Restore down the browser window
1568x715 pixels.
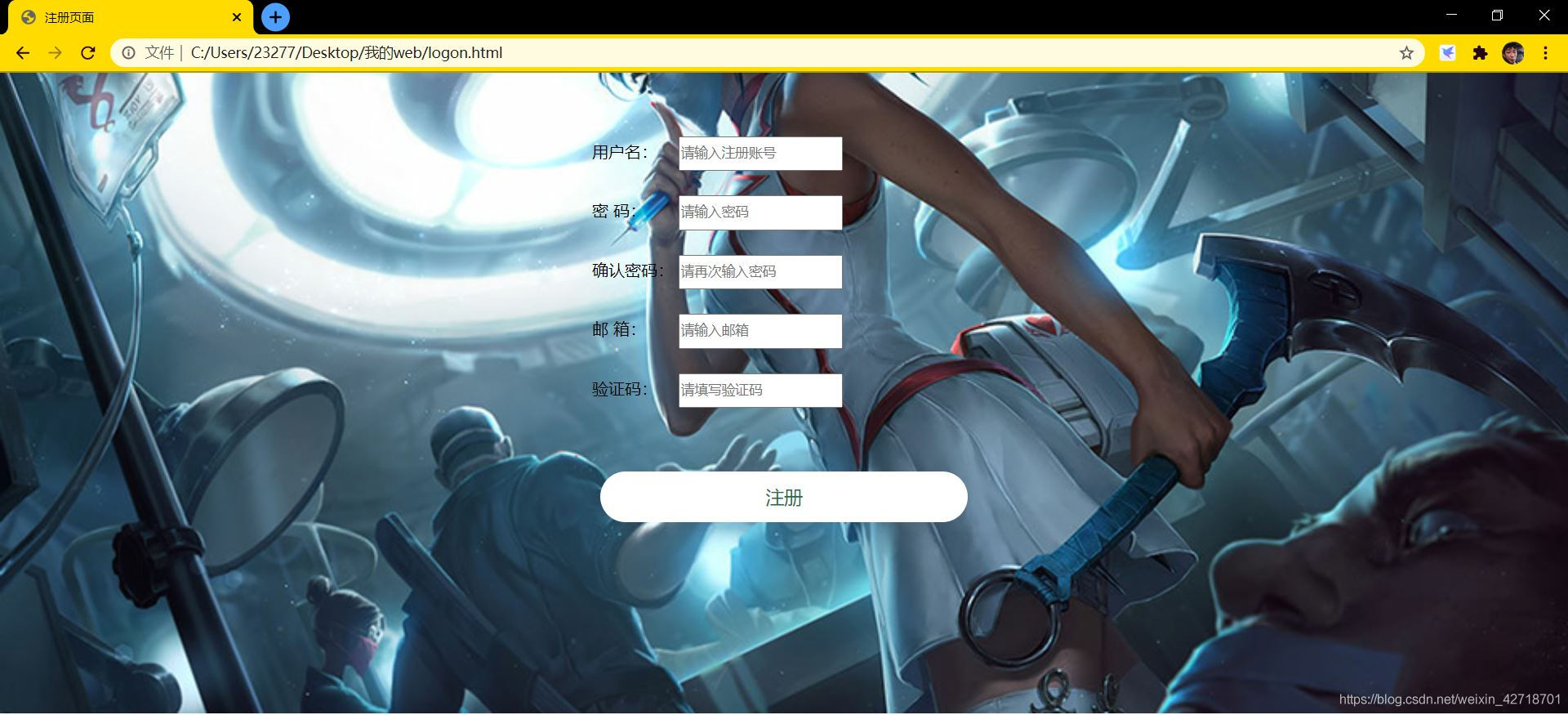click(1497, 16)
